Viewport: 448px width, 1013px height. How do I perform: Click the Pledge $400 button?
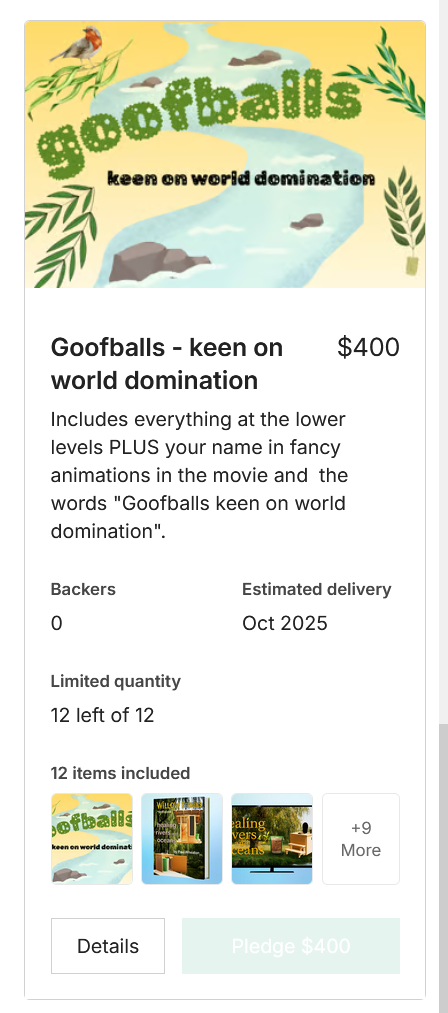tap(291, 946)
